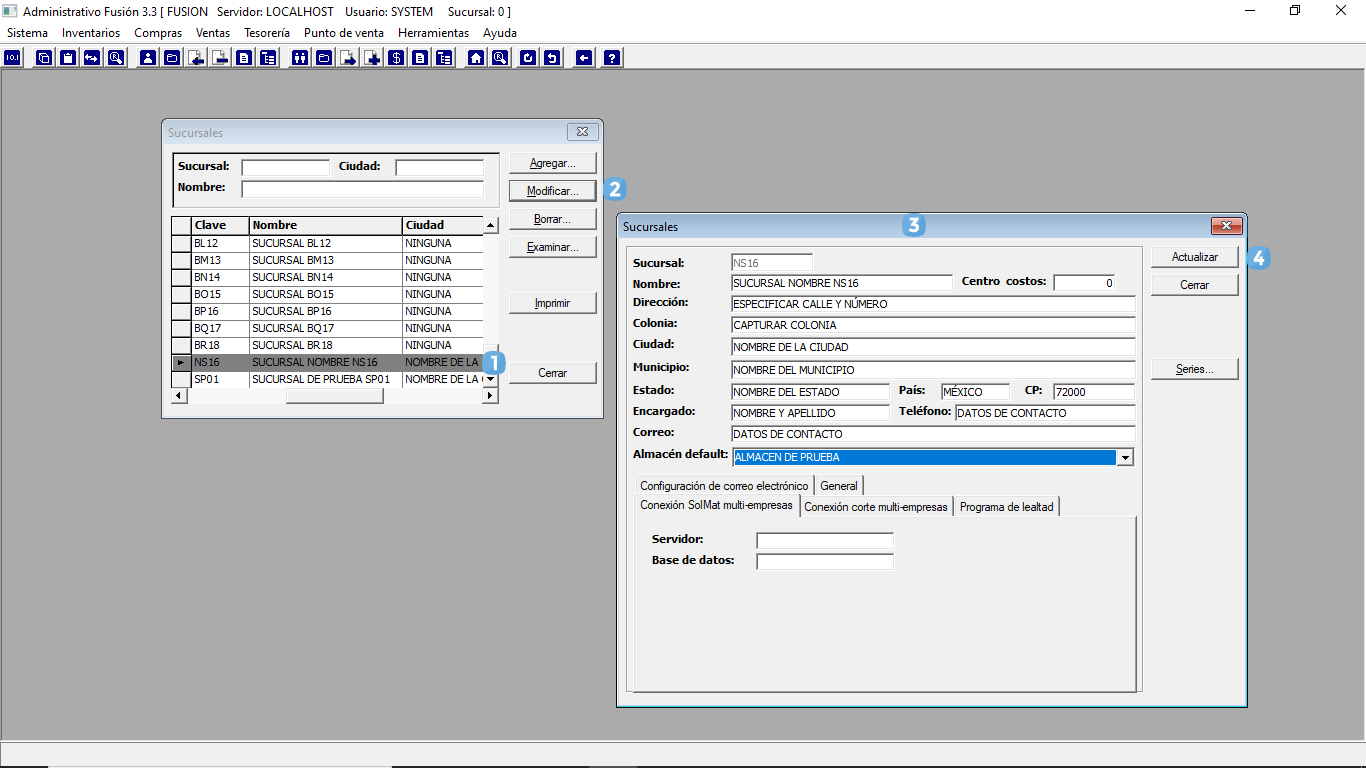The width and height of the screenshot is (1366, 768).
Task: Click the magnifier icon beside the double-arrow icon
Action: (x=116, y=58)
